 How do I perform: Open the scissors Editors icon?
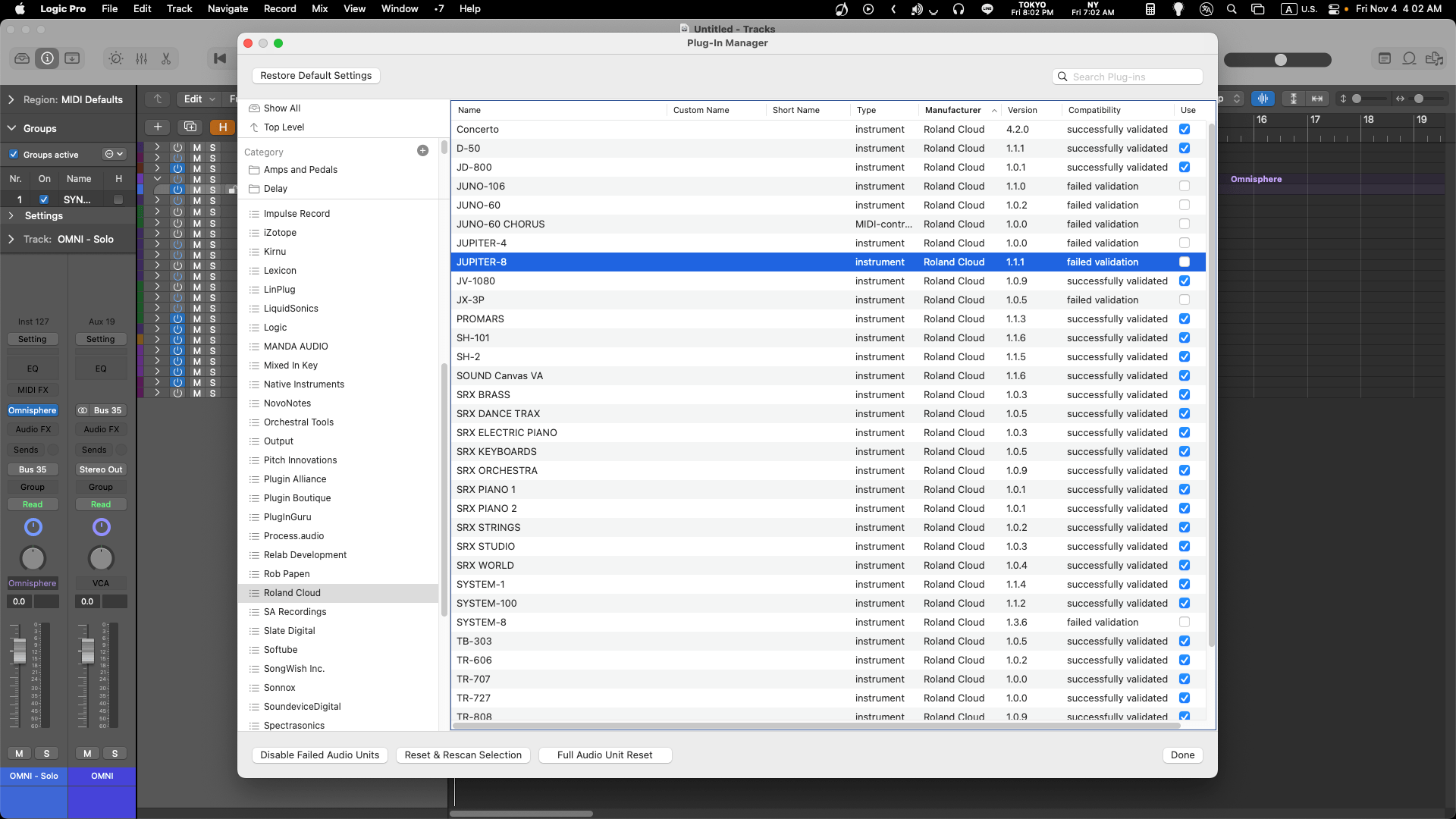pyautogui.click(x=166, y=58)
